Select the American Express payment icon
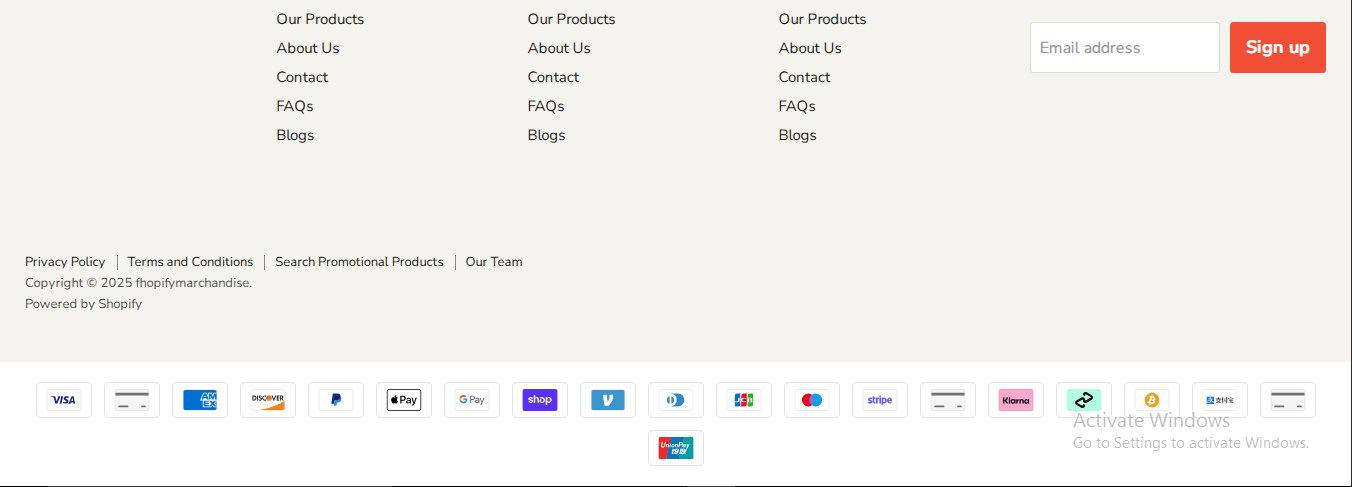This screenshot has height=487, width=1352. tap(200, 400)
